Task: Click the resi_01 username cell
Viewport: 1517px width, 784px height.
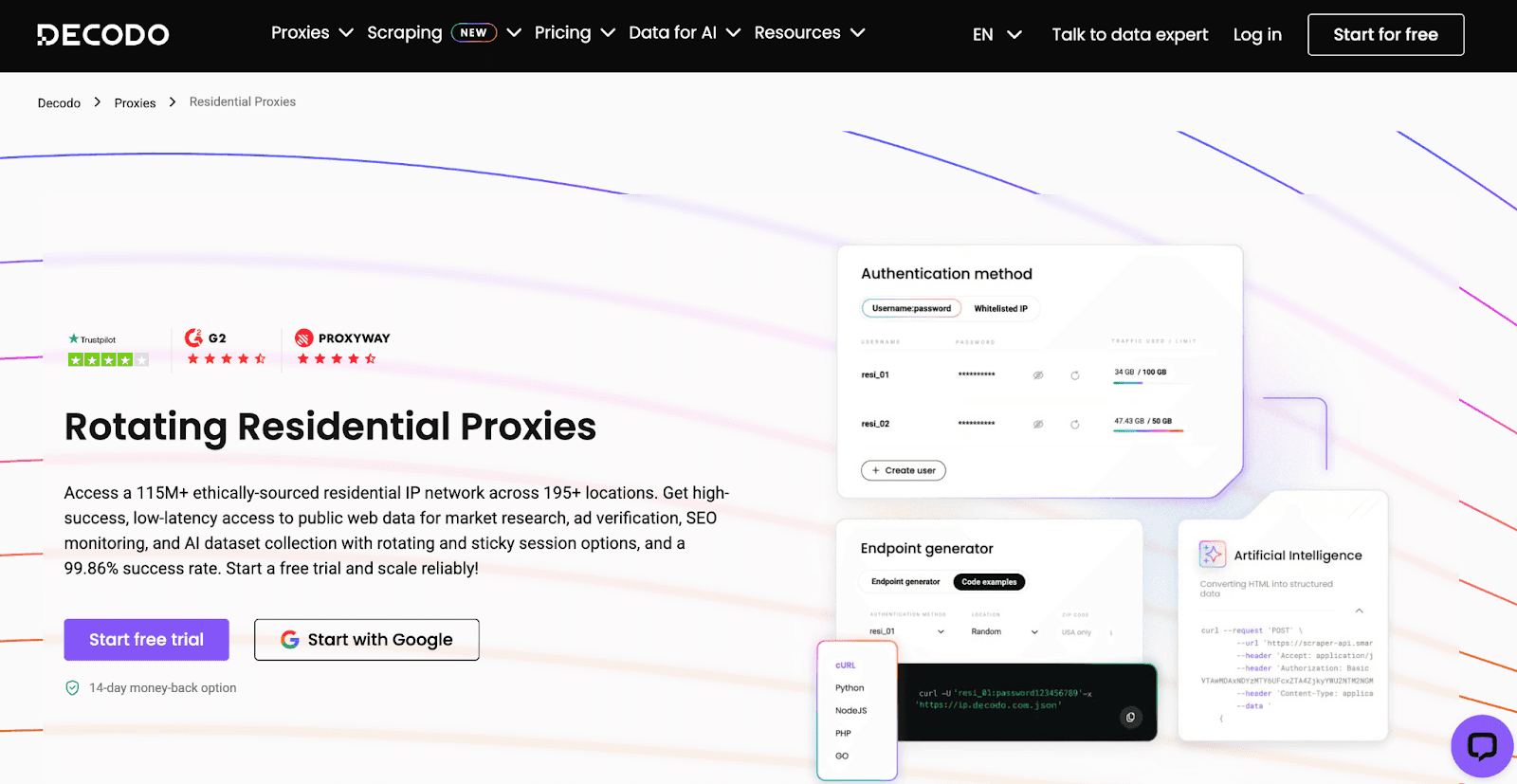Action: (875, 375)
